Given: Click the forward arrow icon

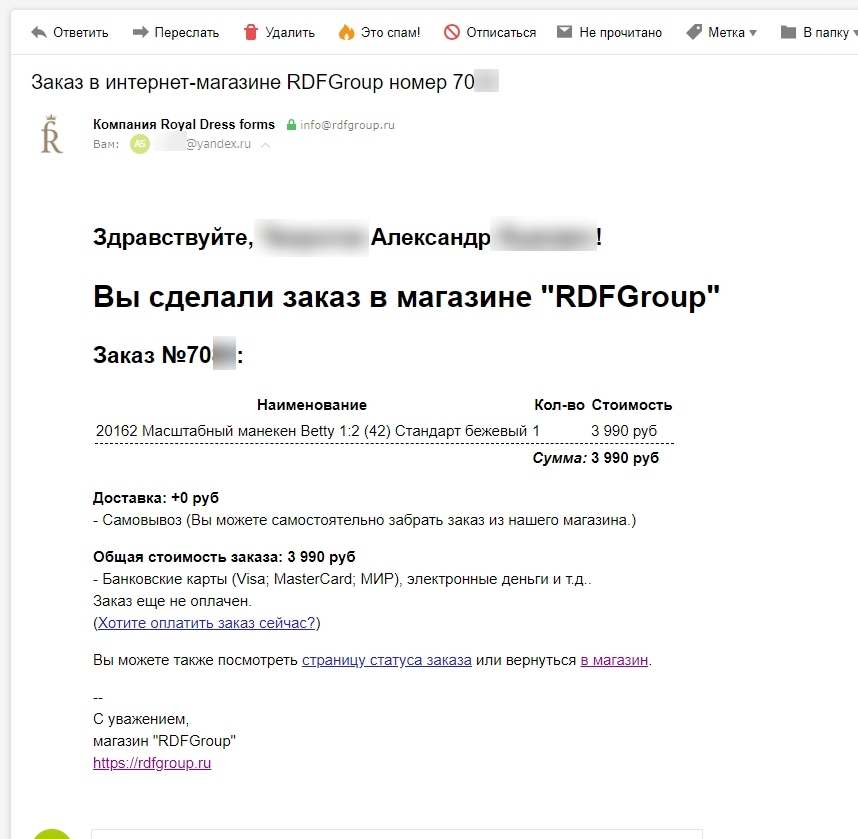Looking at the screenshot, I should (x=141, y=32).
